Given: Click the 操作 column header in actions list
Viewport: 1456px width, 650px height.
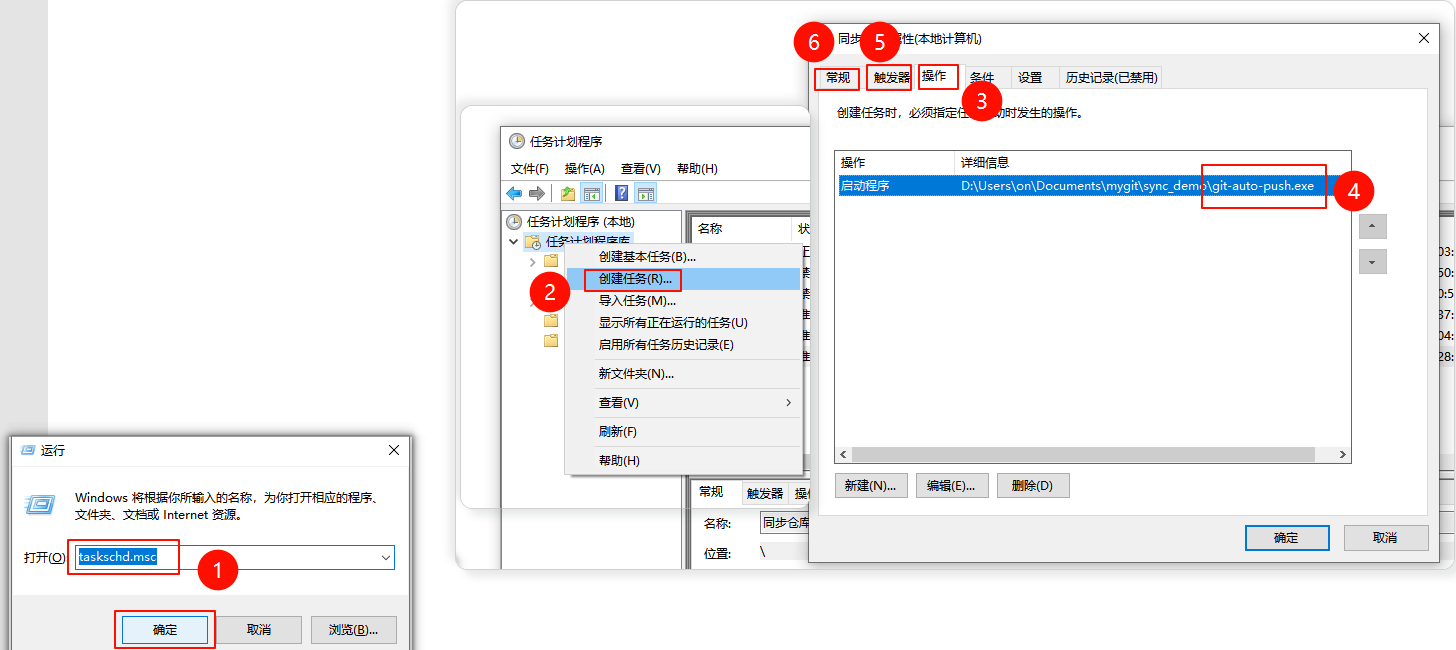Looking at the screenshot, I should pos(895,162).
